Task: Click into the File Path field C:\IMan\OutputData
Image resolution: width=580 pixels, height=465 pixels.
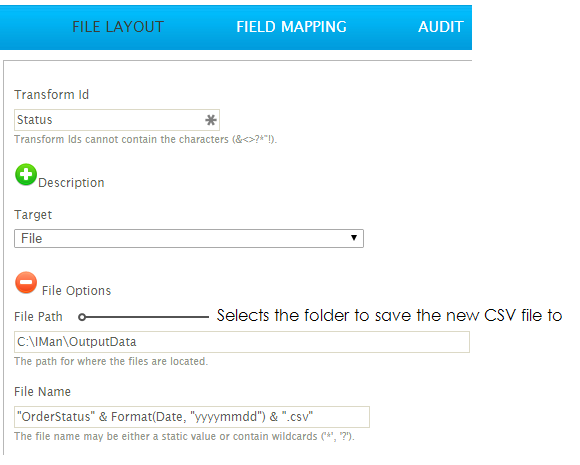Action: pos(242,342)
